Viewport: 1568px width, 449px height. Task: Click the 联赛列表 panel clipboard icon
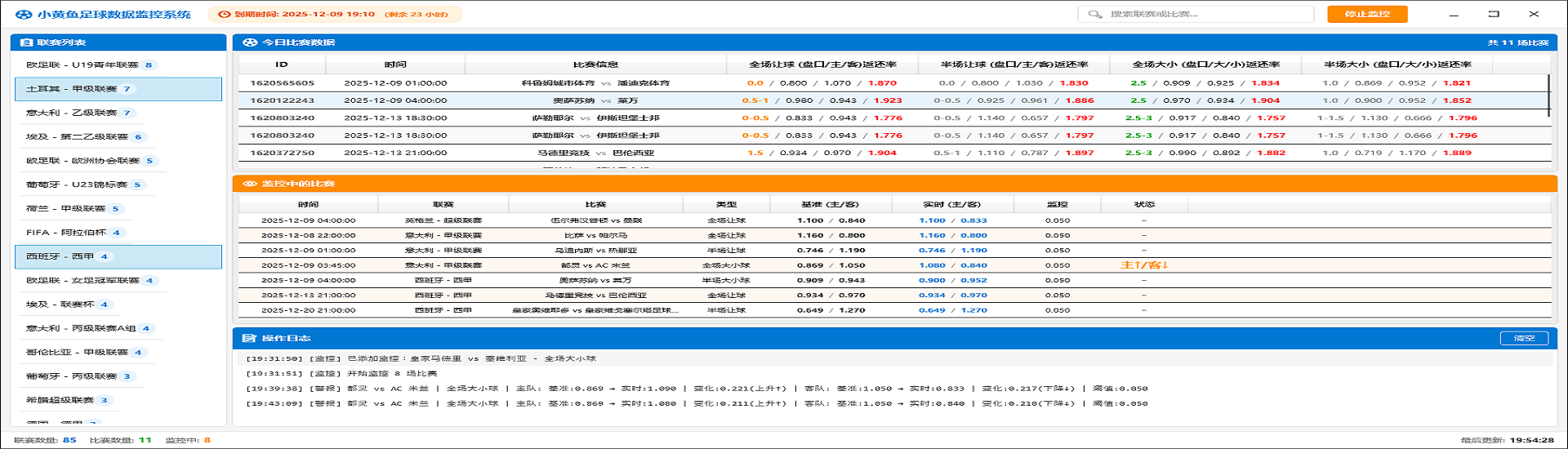pos(26,42)
